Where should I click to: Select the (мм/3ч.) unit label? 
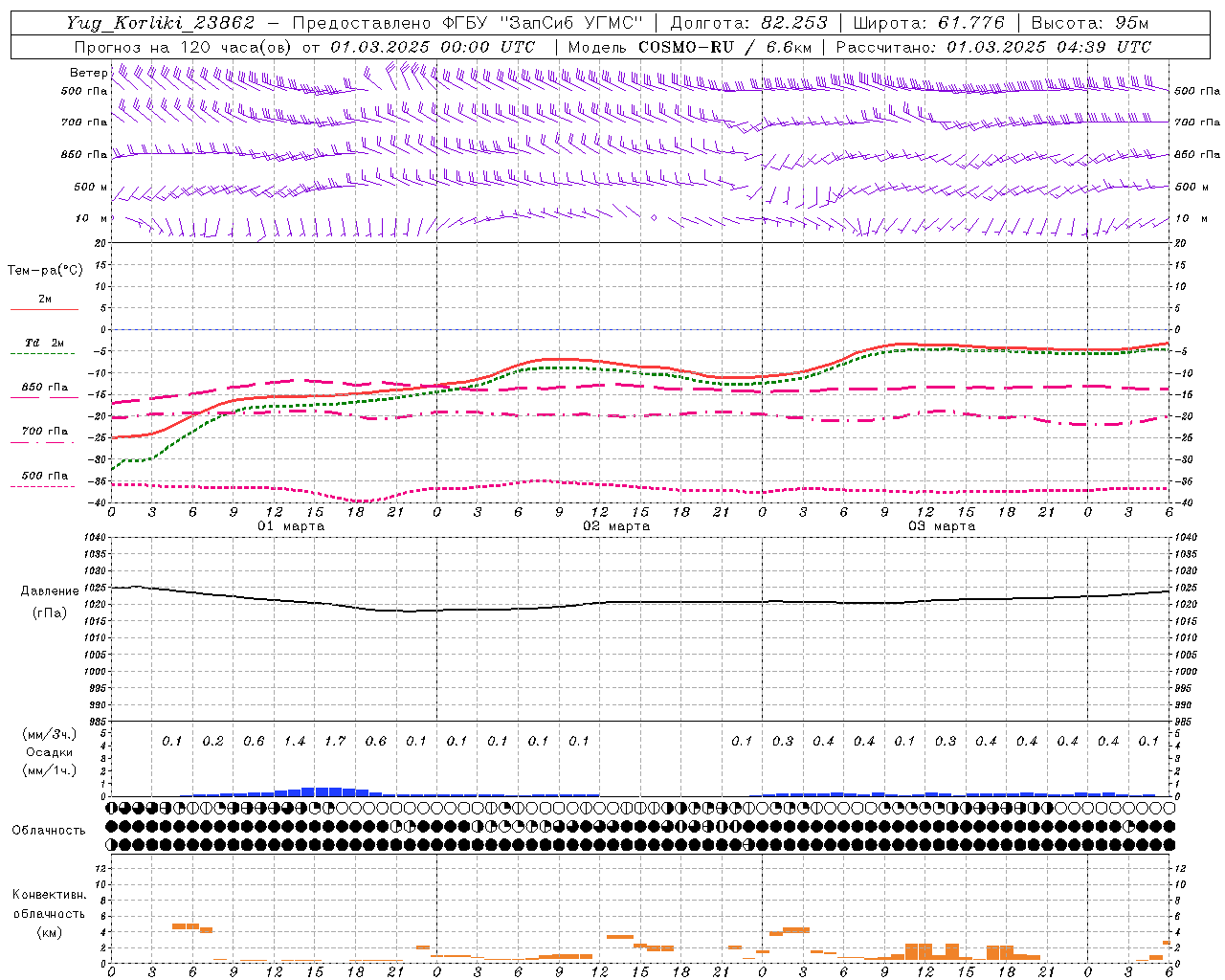pyautogui.click(x=49, y=734)
